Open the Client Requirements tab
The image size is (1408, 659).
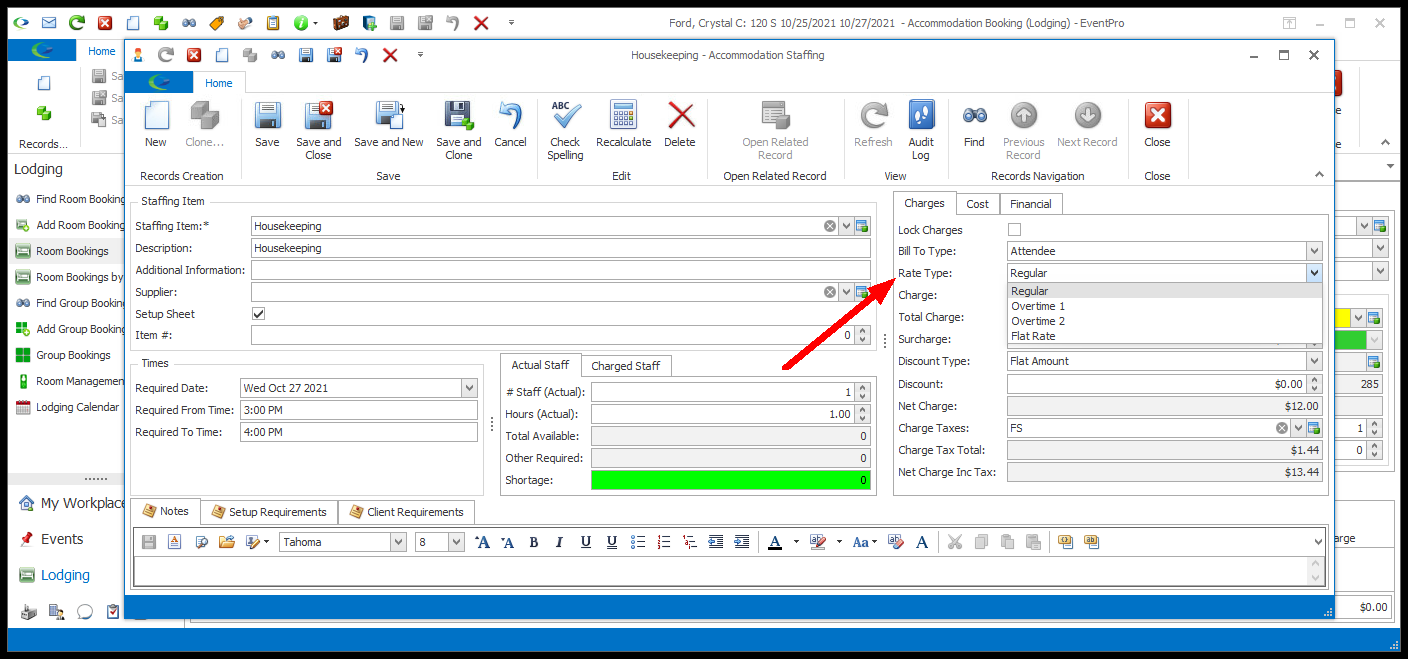point(406,512)
